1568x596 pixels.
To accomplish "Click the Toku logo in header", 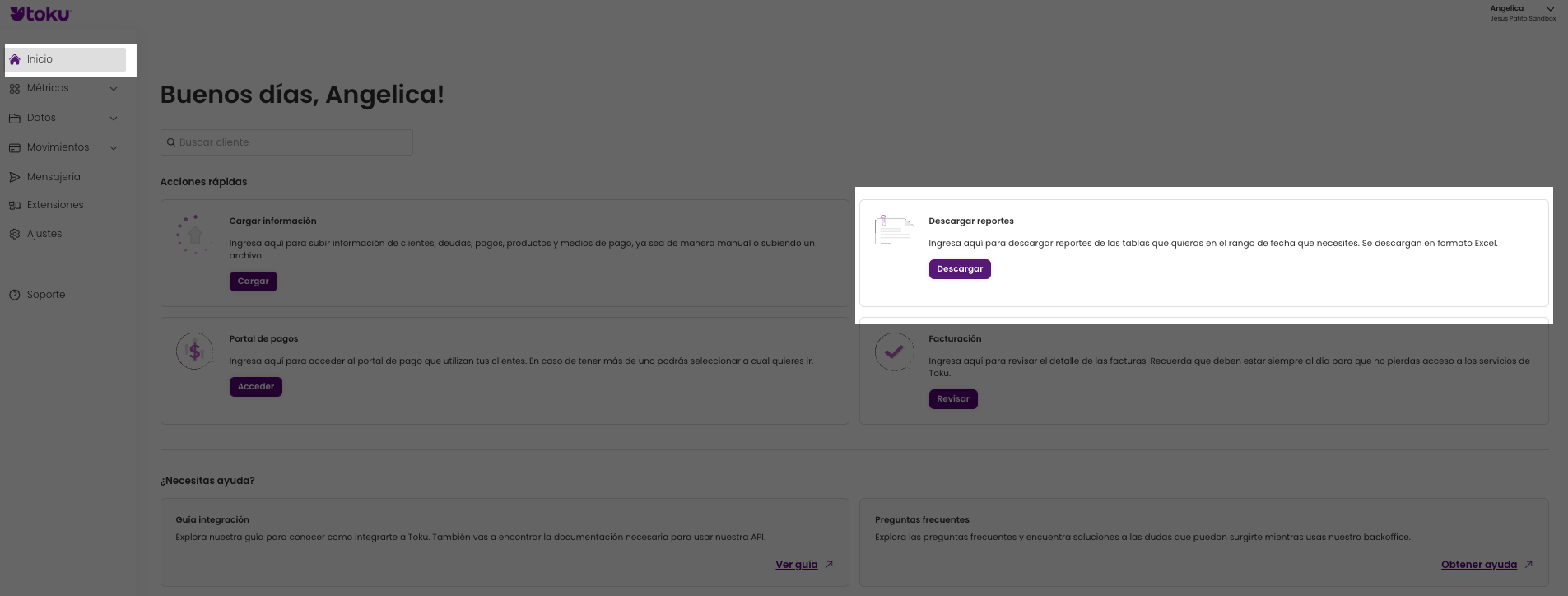I will click(40, 13).
